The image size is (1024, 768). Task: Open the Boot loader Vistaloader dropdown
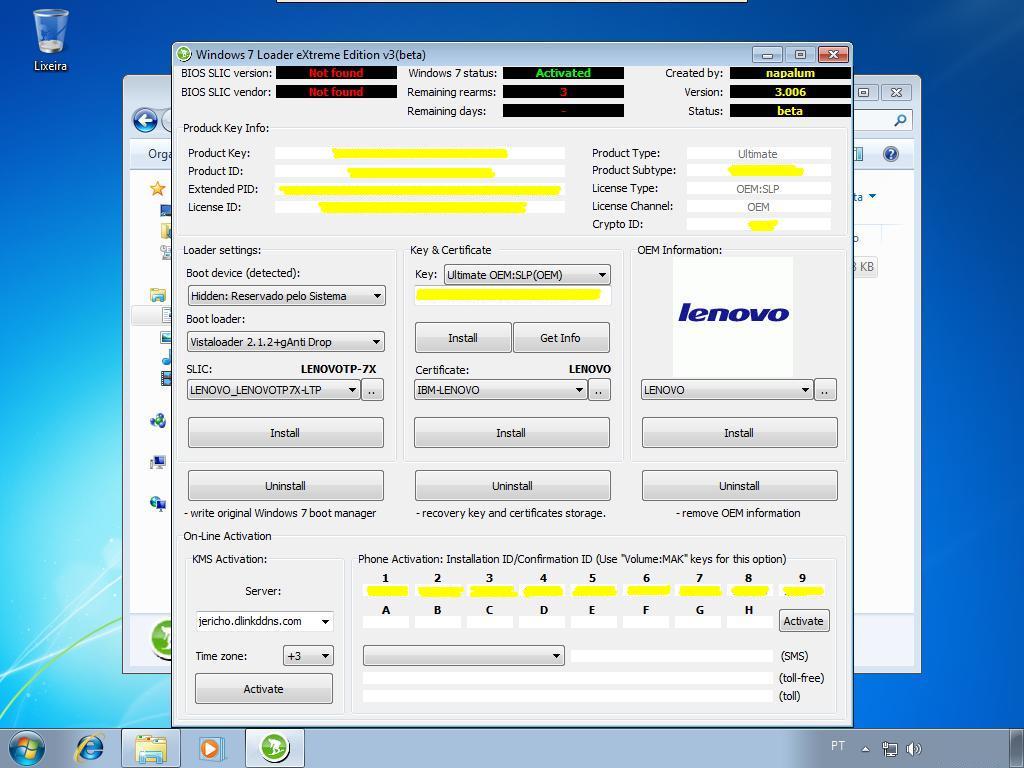tap(286, 342)
